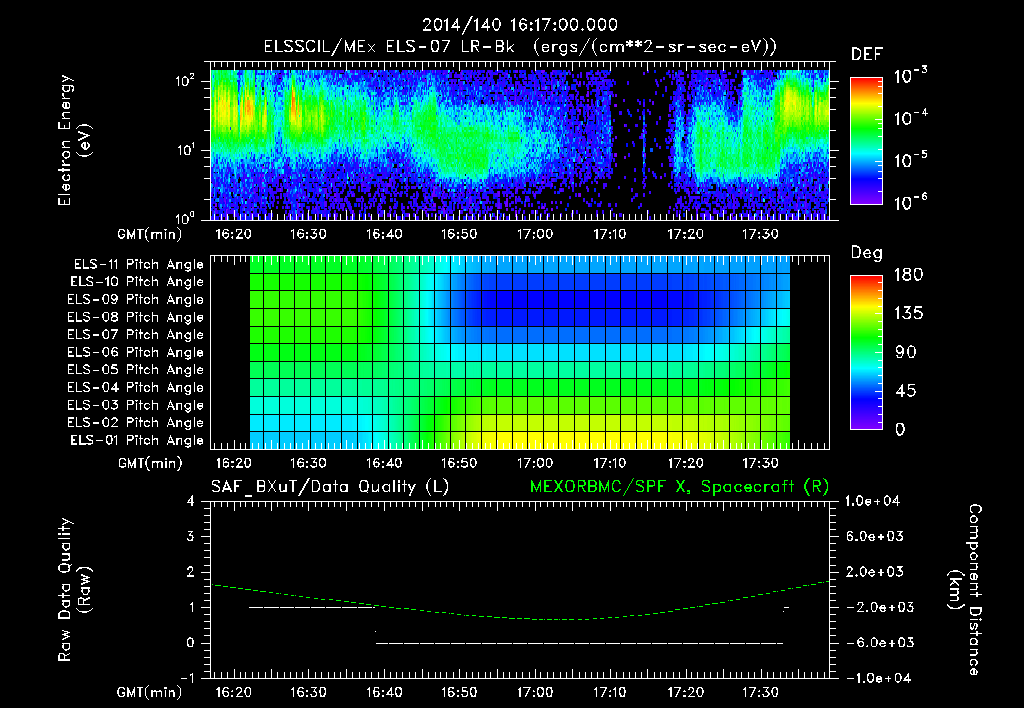Click the white data quality line at zero
Screen dimensions: 1024x708
click(579, 643)
